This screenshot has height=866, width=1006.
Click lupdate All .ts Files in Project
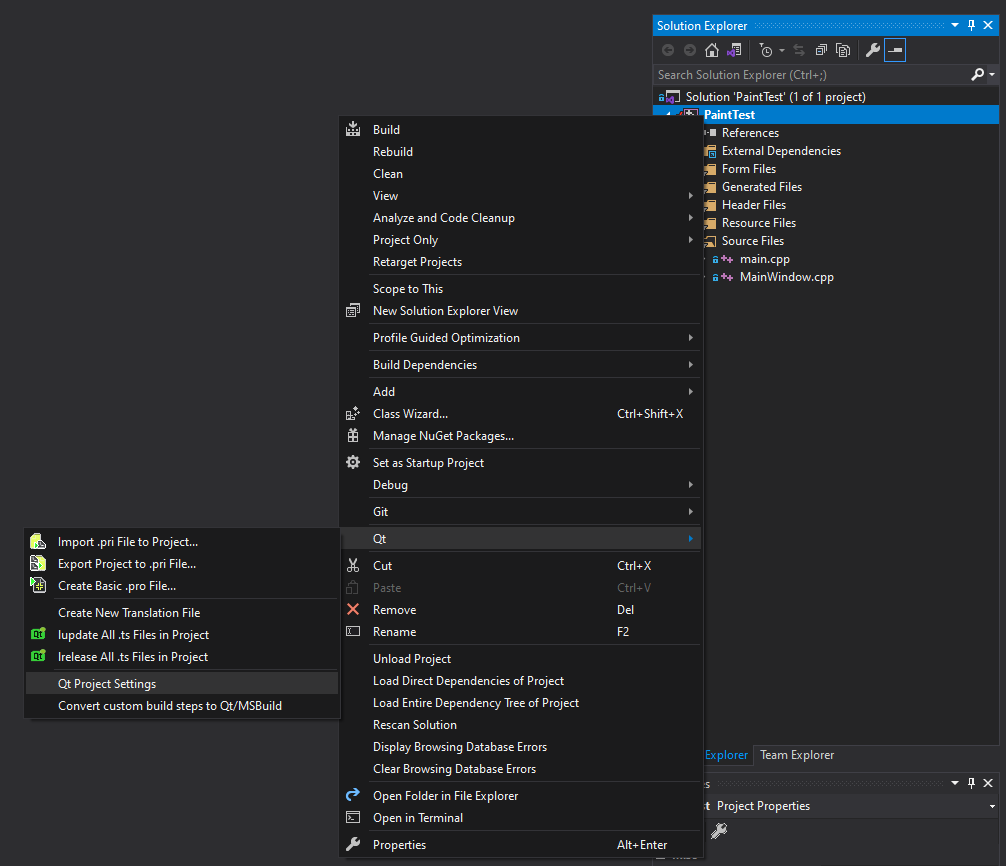(182, 635)
